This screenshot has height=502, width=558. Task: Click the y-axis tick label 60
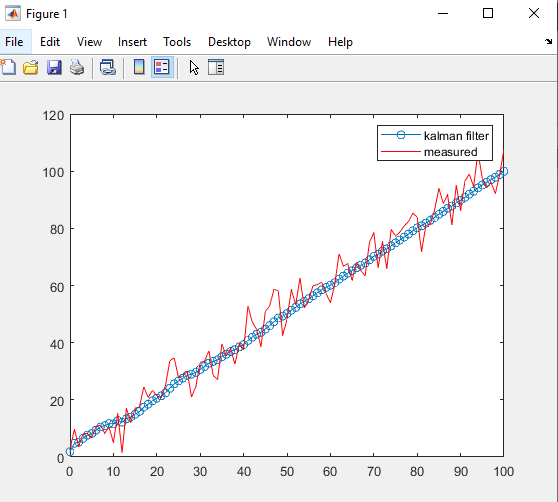[x=57, y=287]
